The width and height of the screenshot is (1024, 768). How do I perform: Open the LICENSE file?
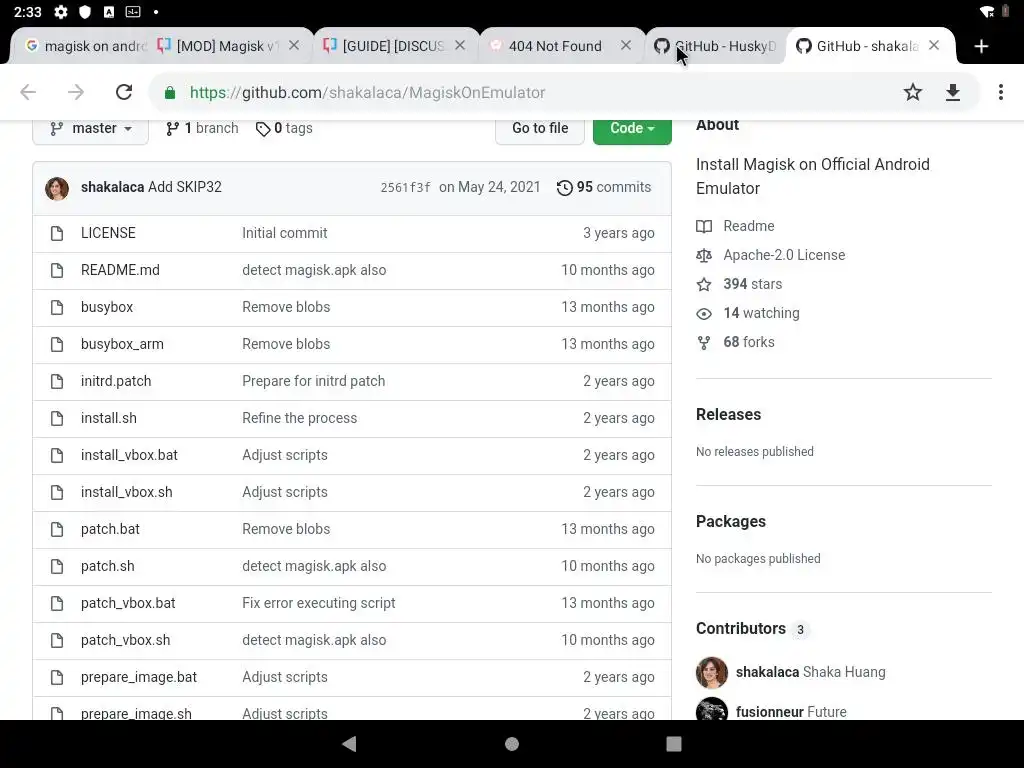click(108, 233)
